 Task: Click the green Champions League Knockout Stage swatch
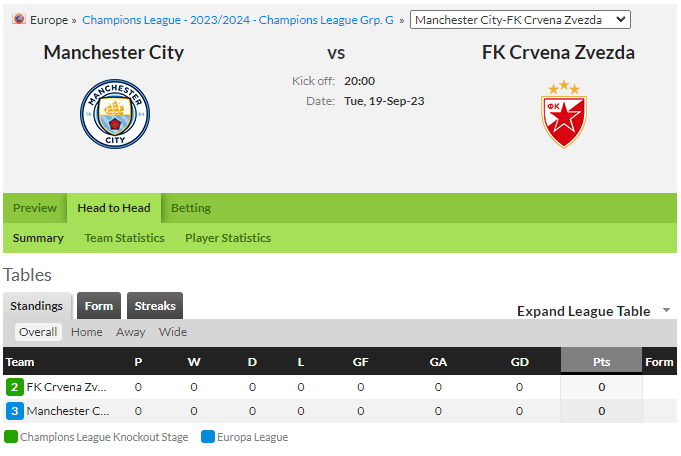(x=11, y=436)
